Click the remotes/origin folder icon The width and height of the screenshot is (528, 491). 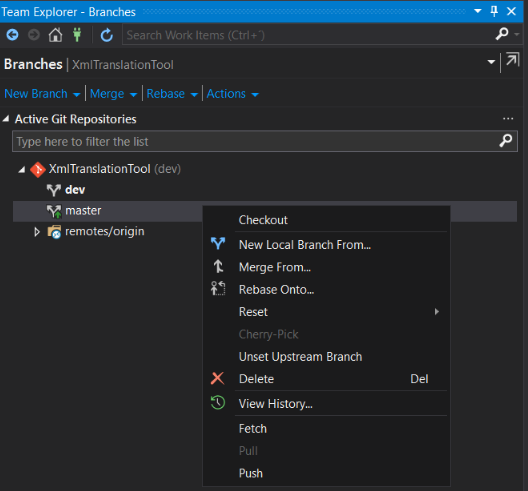tap(54, 232)
